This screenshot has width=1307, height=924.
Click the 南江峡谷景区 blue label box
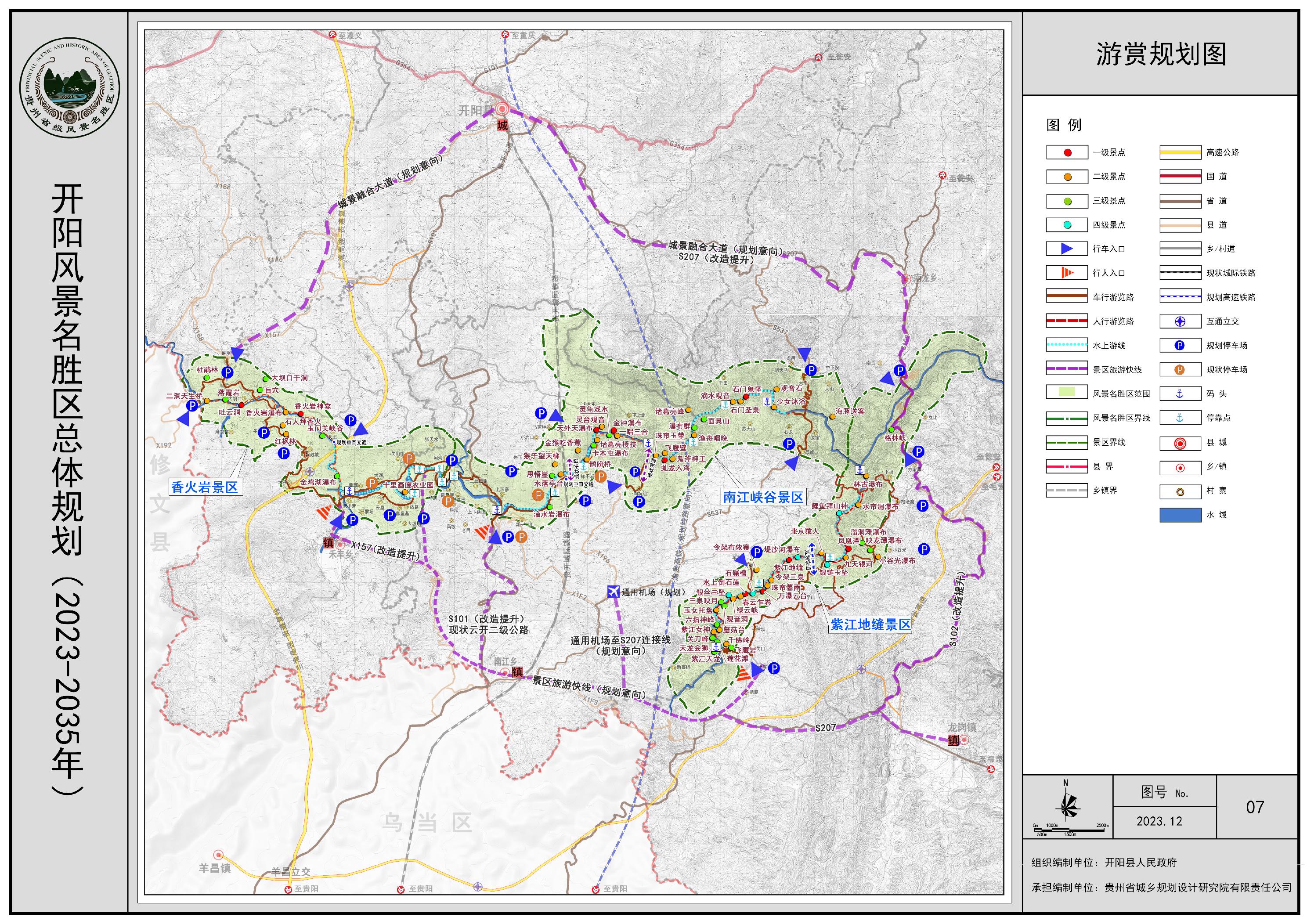tap(763, 497)
